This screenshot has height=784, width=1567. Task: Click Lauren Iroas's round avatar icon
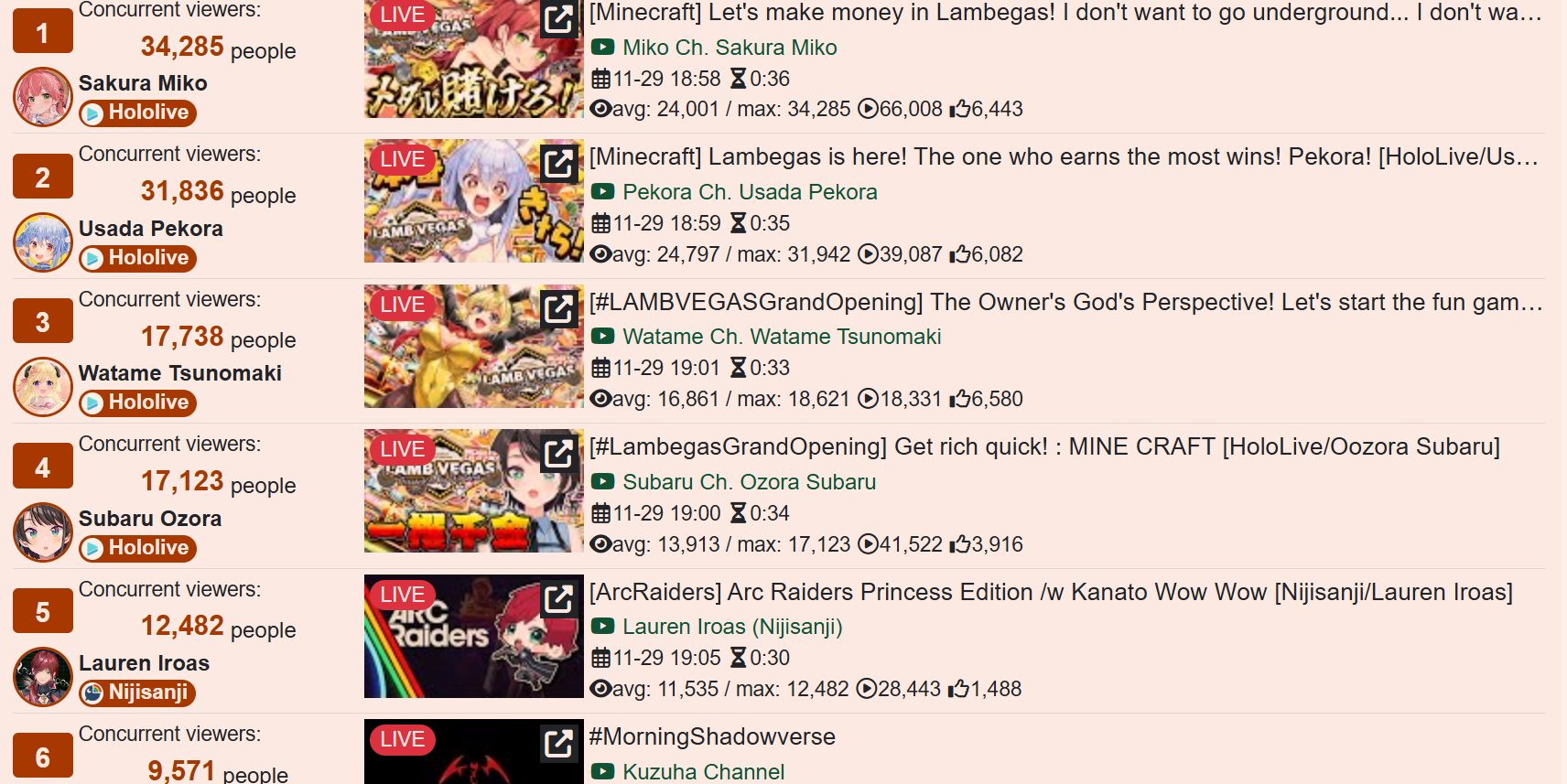(43, 677)
